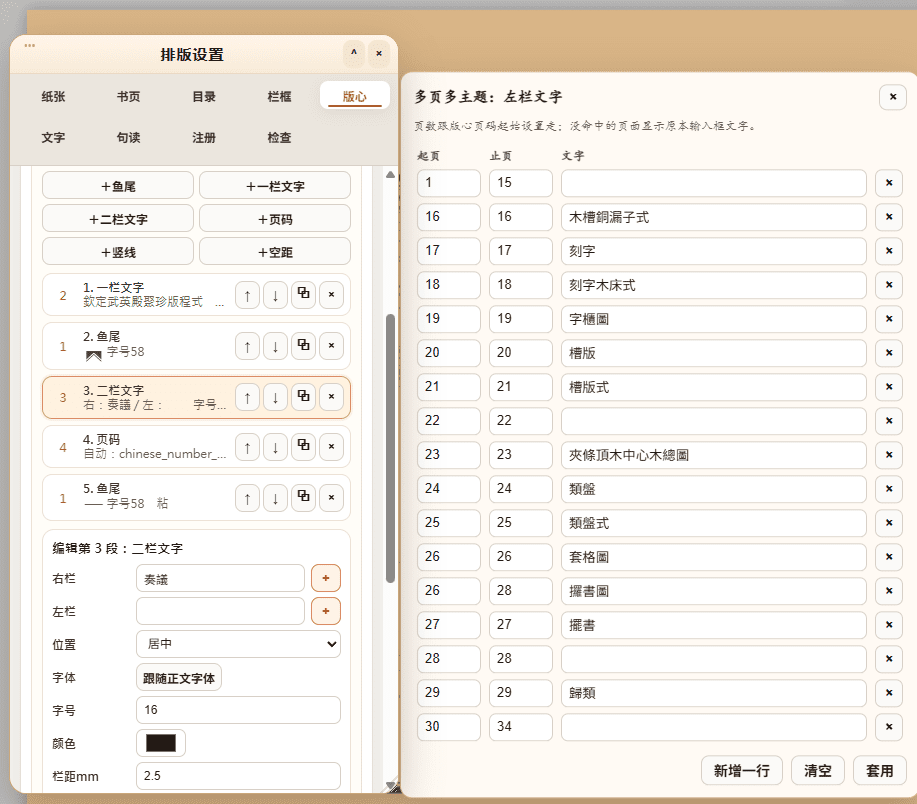Choose font via 跟随正文字体 button
917x804 pixels.
179,678
